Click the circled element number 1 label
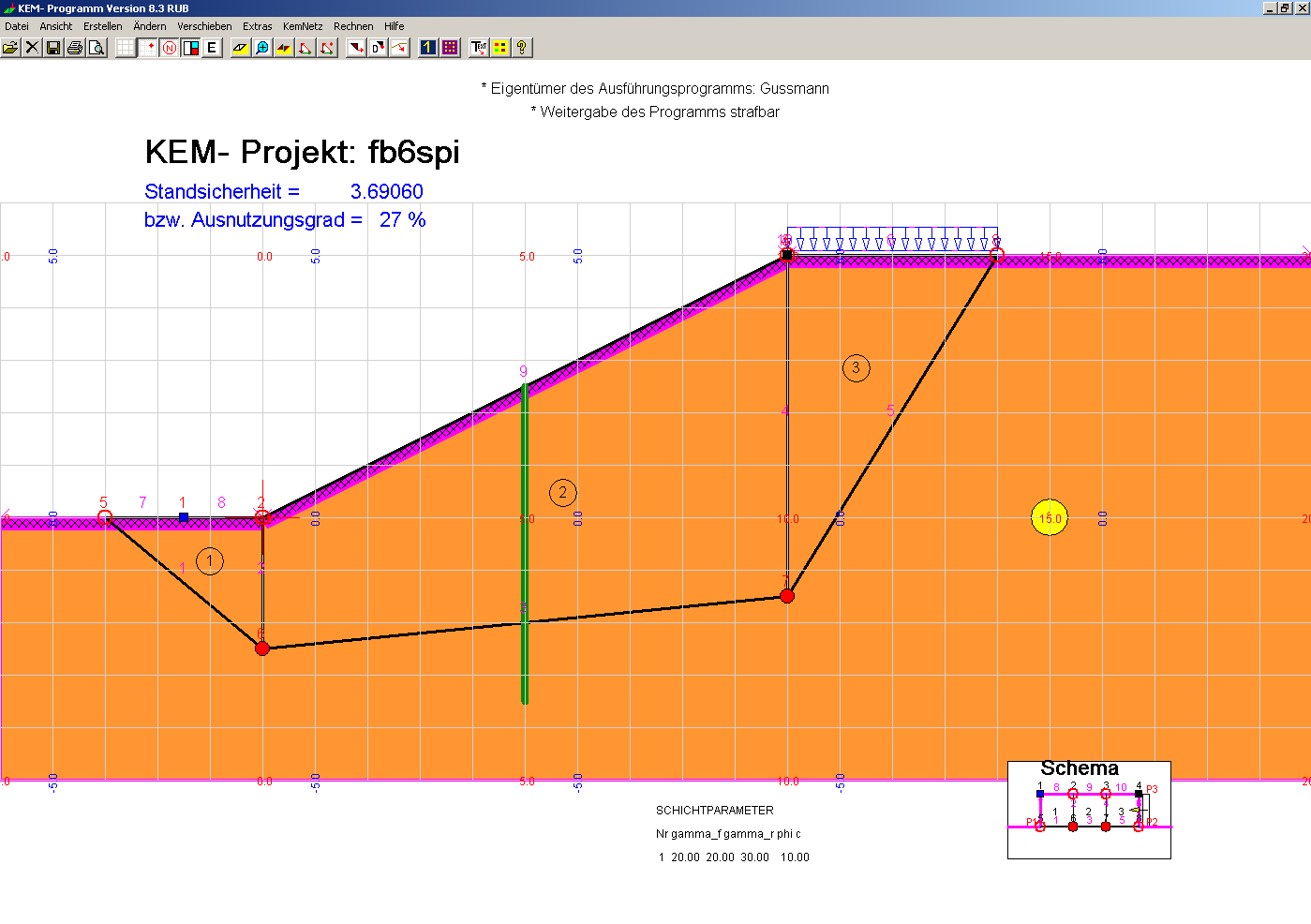 [x=210, y=561]
